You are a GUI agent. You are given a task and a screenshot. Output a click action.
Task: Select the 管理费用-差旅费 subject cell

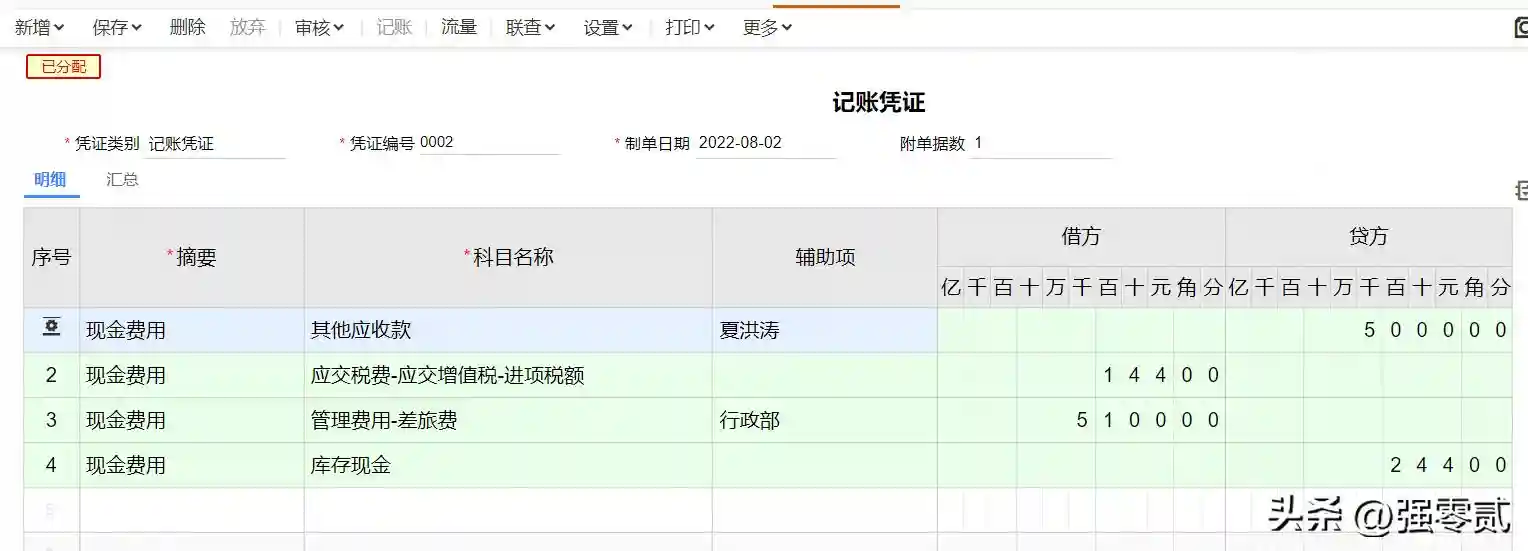(508, 421)
